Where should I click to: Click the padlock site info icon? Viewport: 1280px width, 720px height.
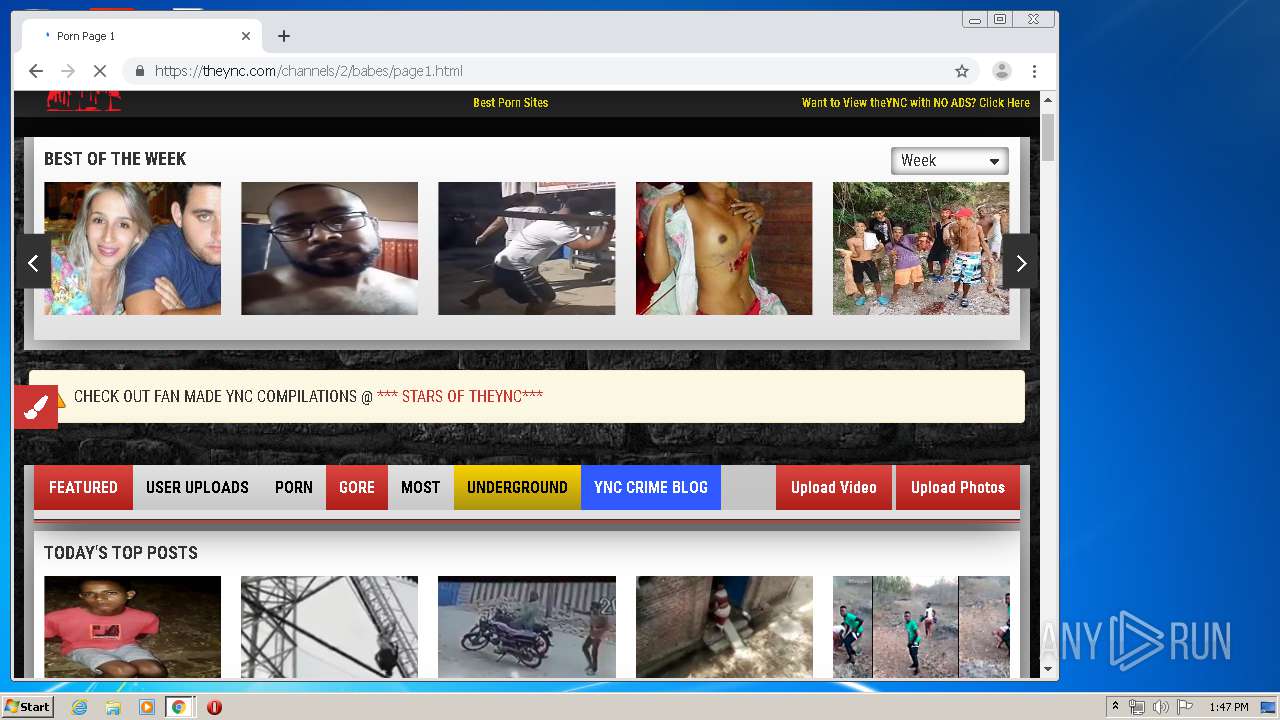tap(139, 71)
